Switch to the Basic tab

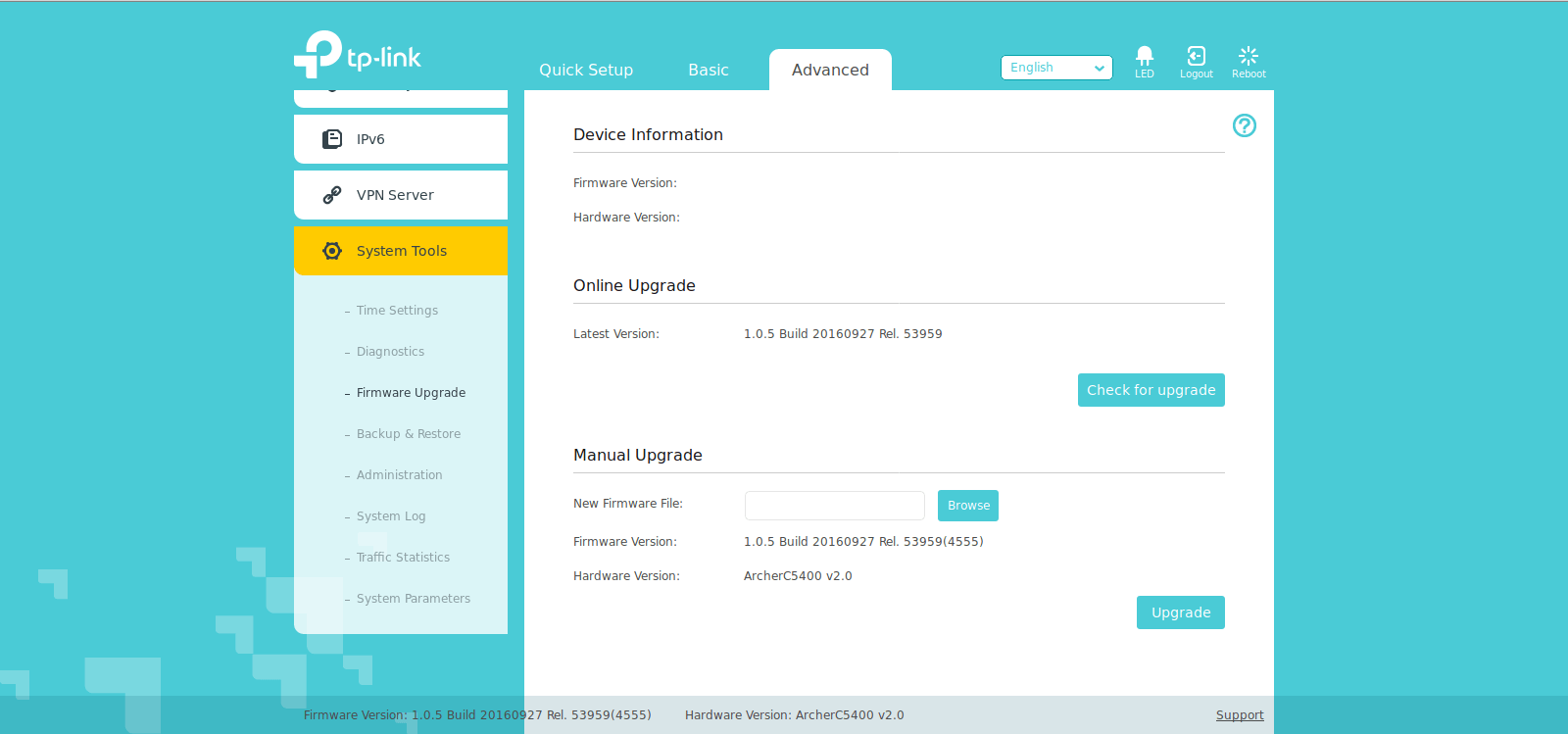(x=709, y=70)
